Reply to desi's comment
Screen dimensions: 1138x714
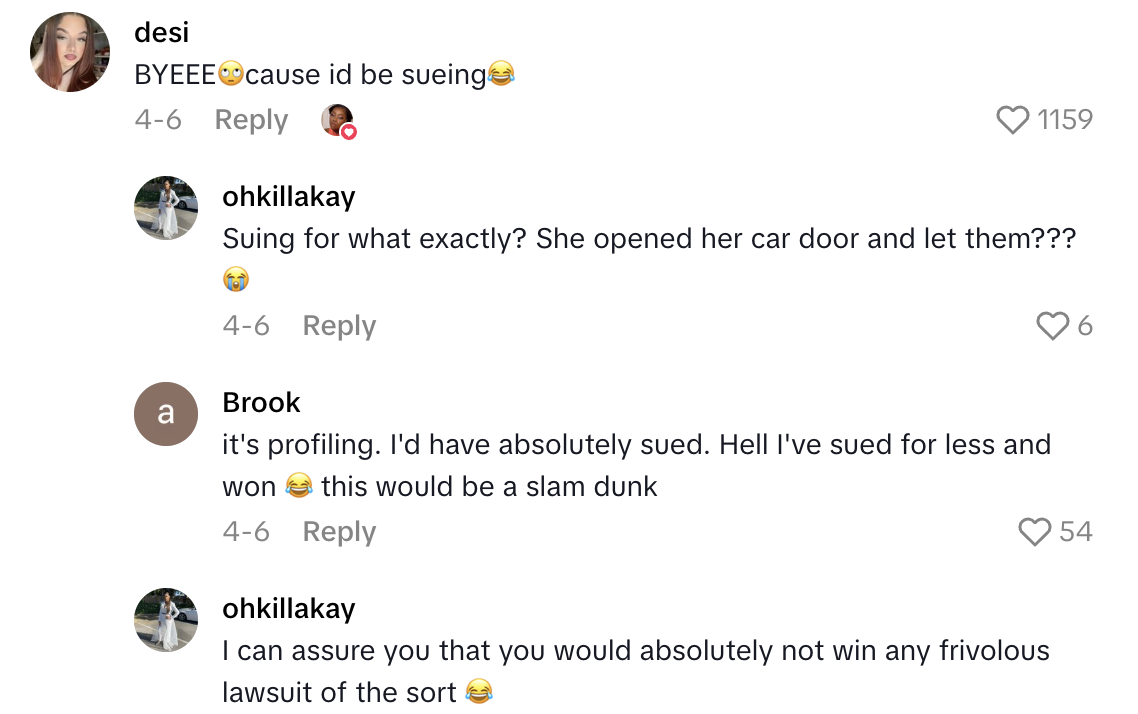click(x=250, y=119)
